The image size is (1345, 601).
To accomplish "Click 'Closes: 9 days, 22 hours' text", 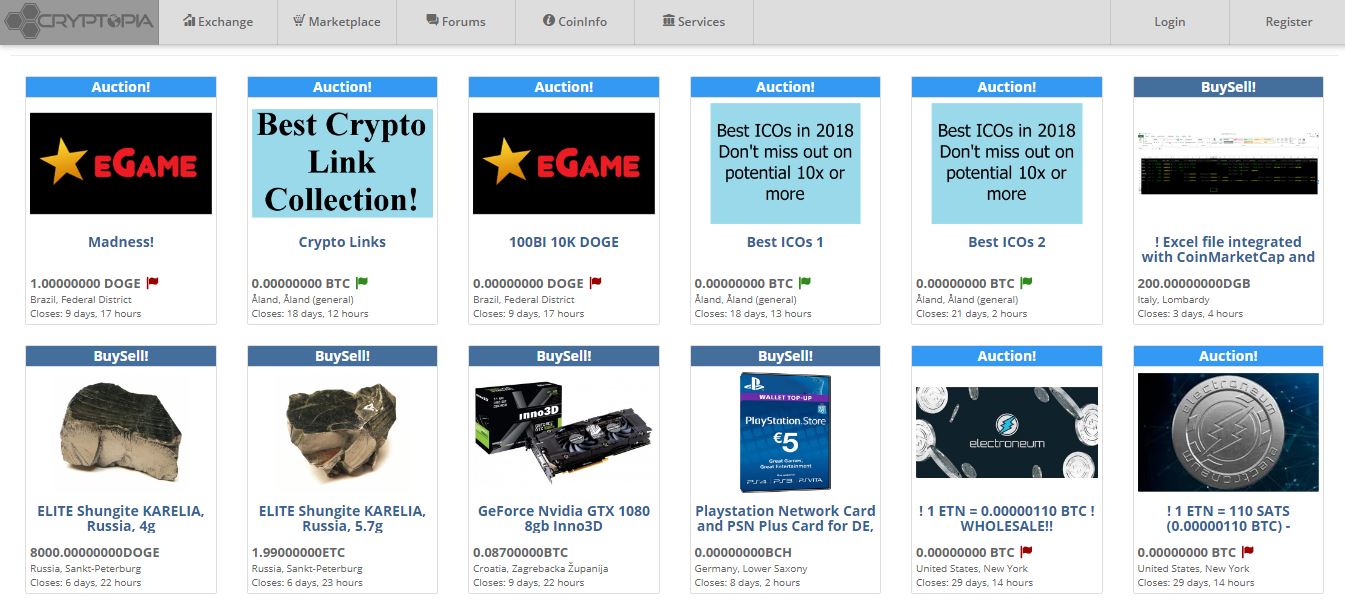I will click(x=529, y=583).
